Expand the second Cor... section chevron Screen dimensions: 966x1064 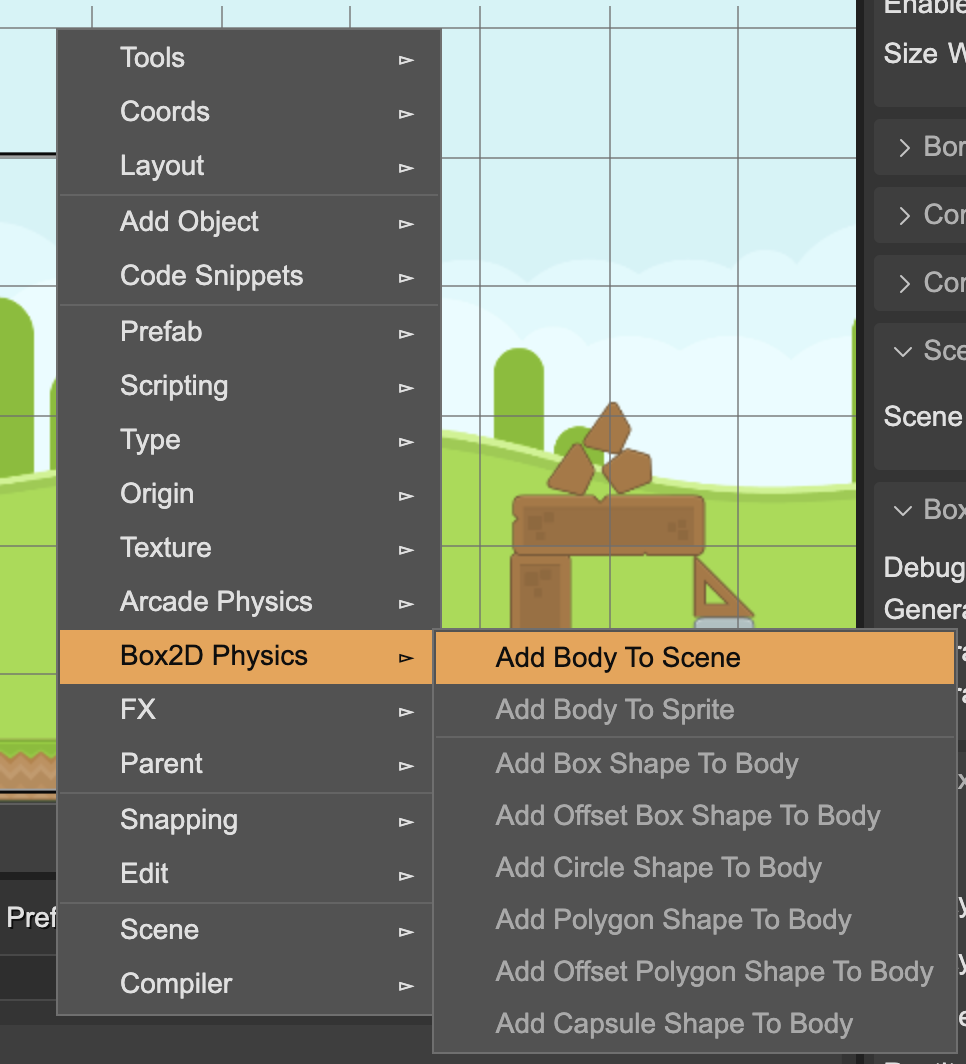[x=904, y=284]
